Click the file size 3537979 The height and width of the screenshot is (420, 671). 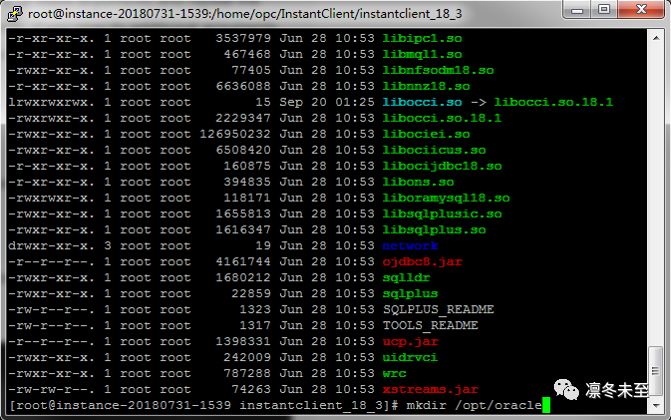pos(243,39)
